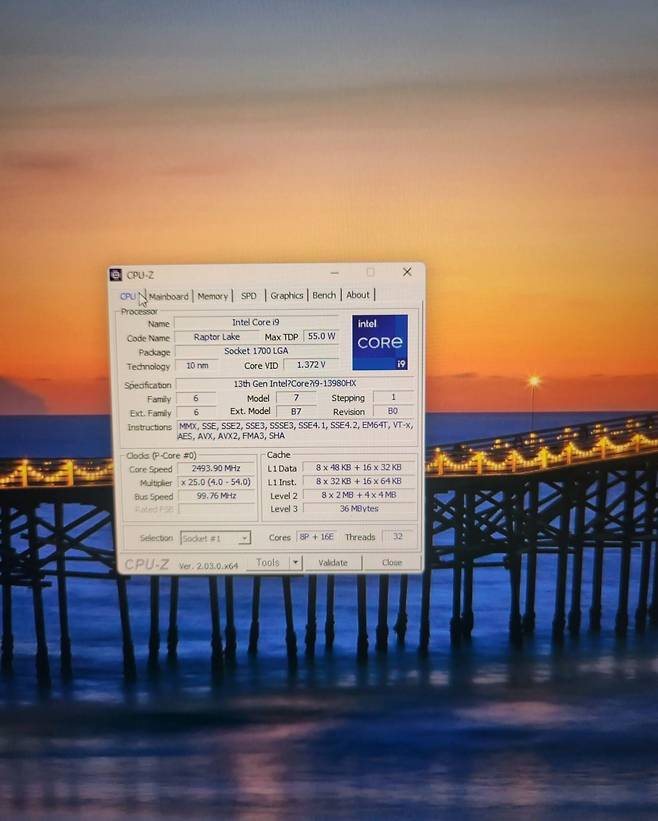Click the Cores value '8P + 16E'
658x821 pixels.
pos(317,537)
